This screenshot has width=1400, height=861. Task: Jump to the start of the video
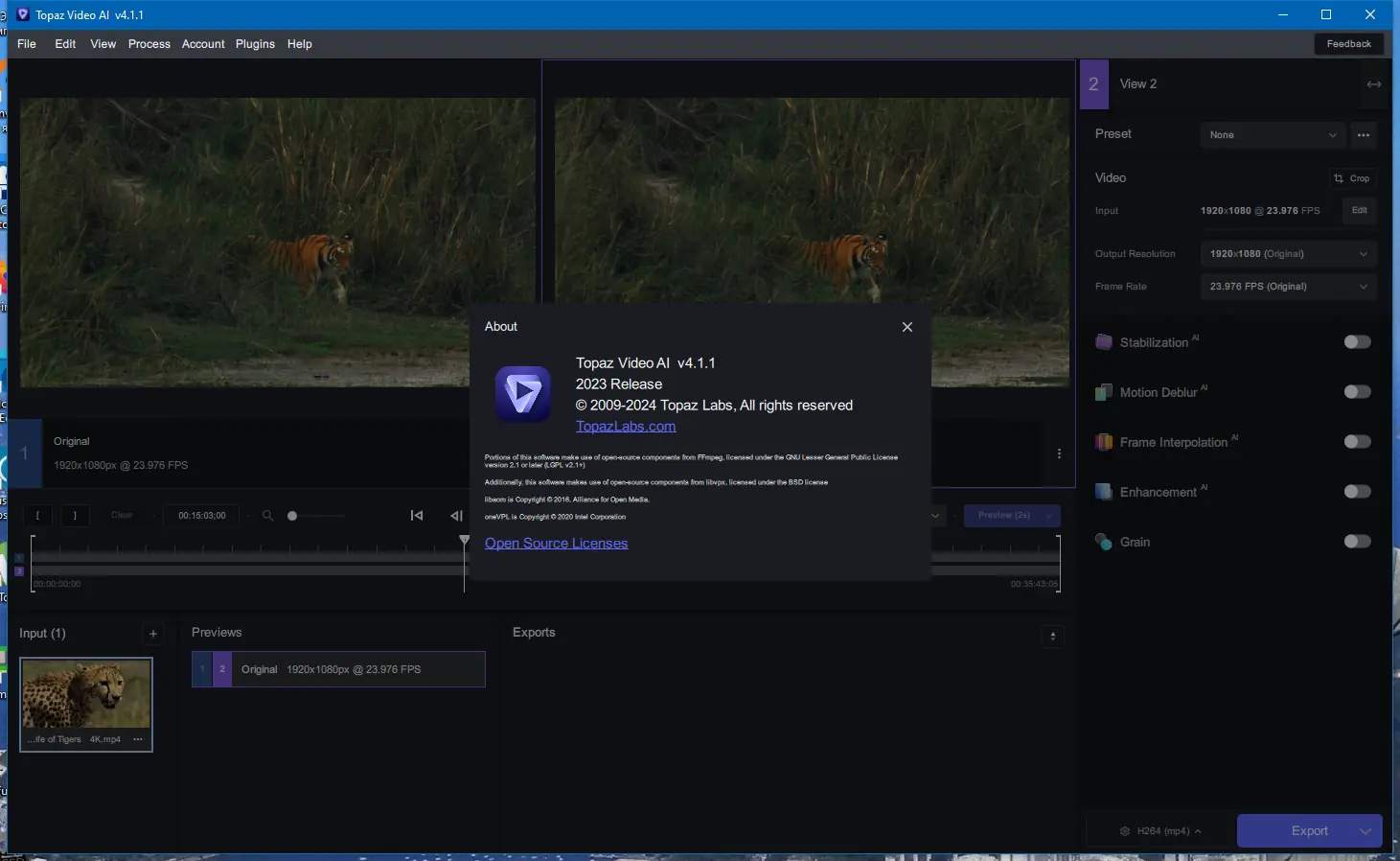pyautogui.click(x=417, y=516)
